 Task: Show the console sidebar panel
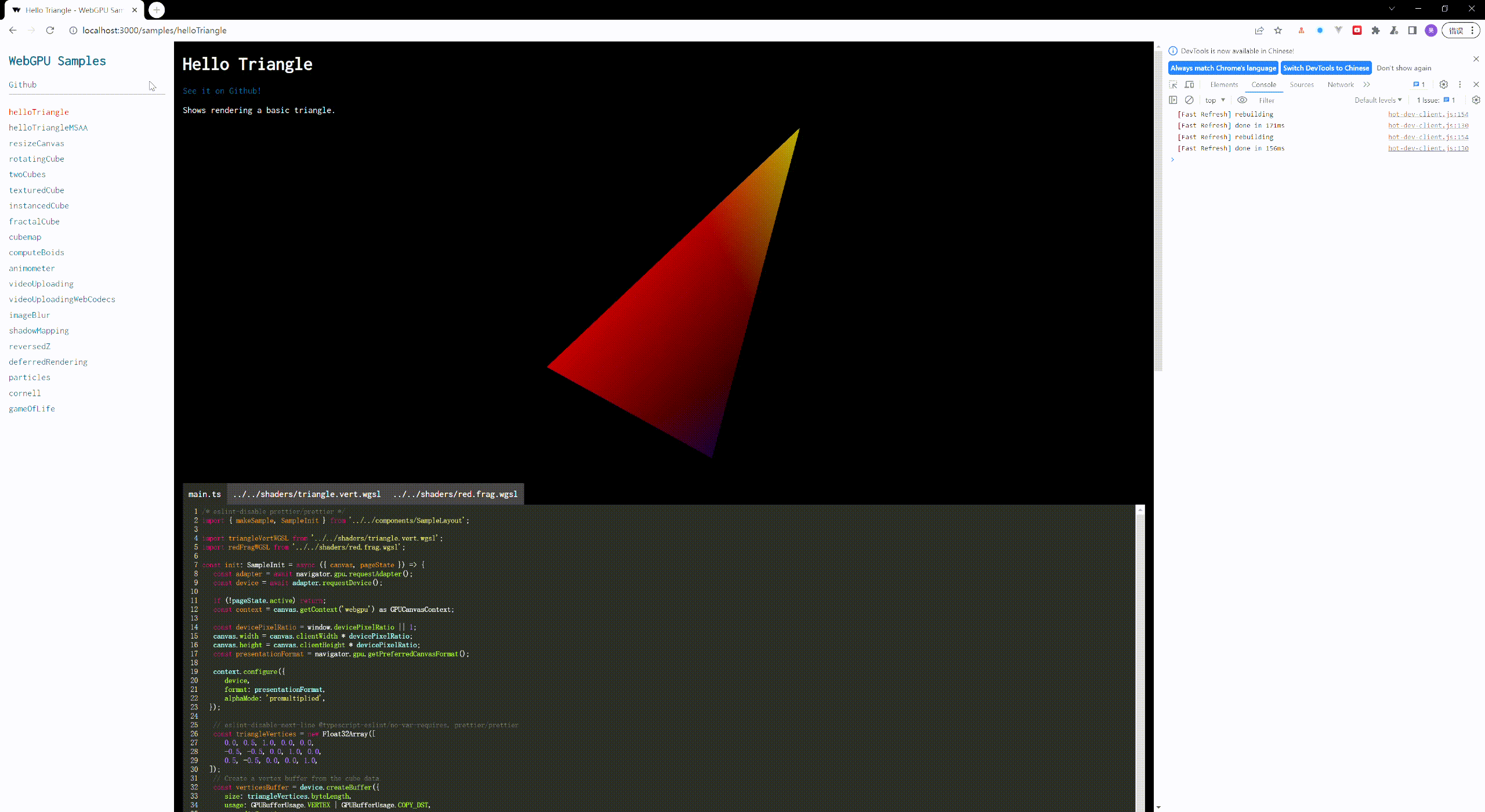coord(1173,100)
